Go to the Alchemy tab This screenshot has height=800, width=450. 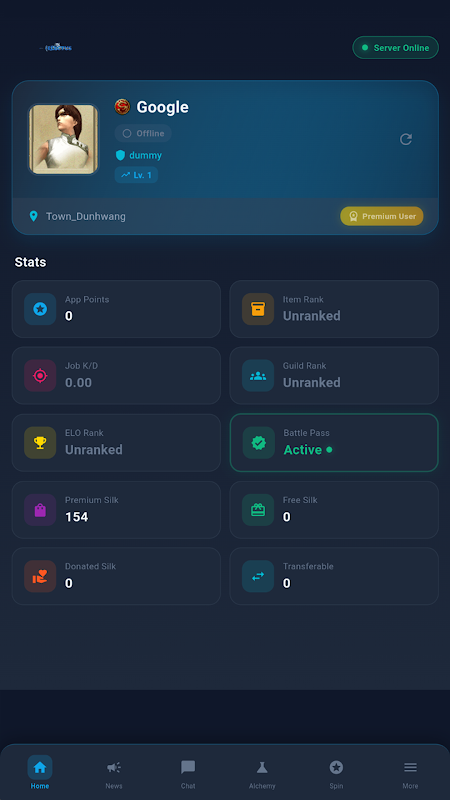click(x=262, y=773)
